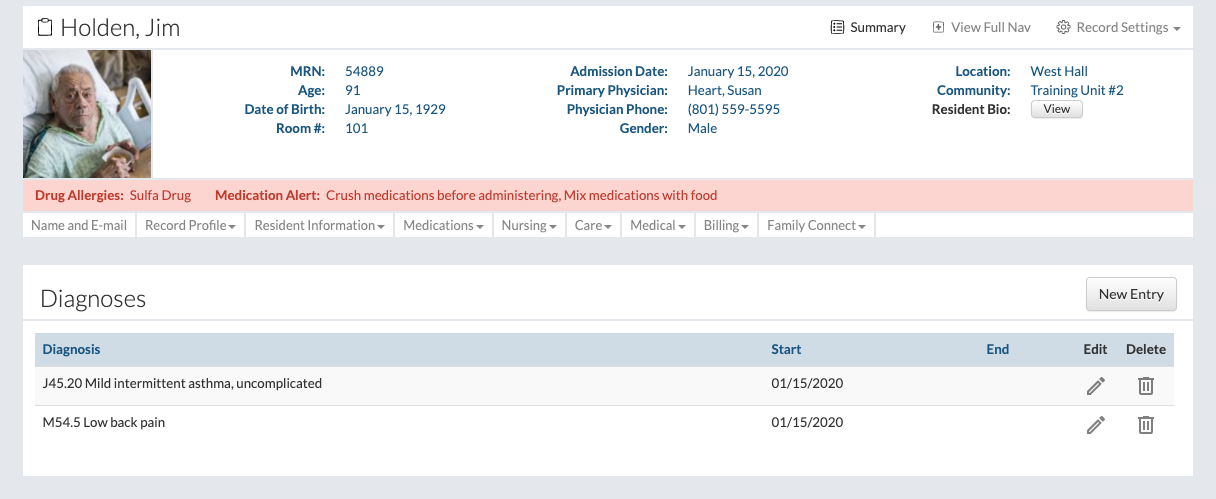
Task: Open the Summary view
Action: pos(868,27)
